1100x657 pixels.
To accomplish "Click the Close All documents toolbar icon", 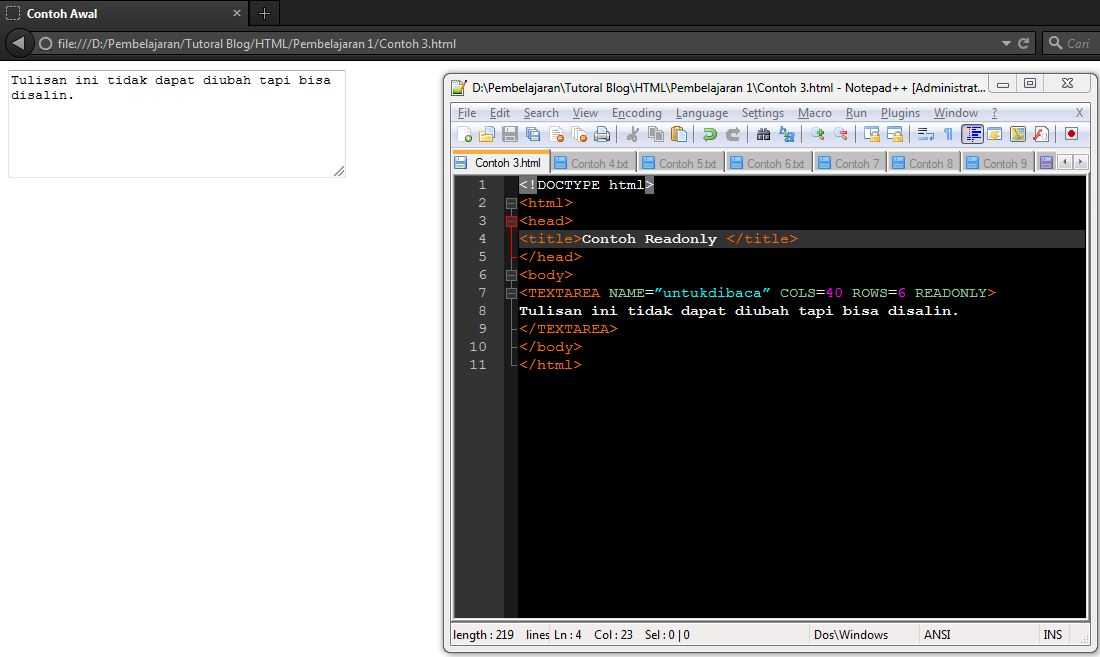I will [x=579, y=135].
